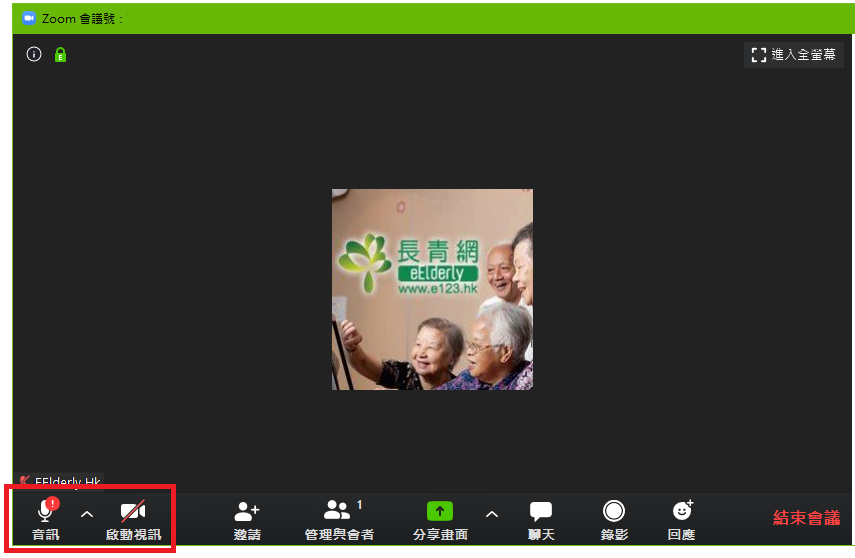Open the 聊天 chat panel

click(541, 512)
